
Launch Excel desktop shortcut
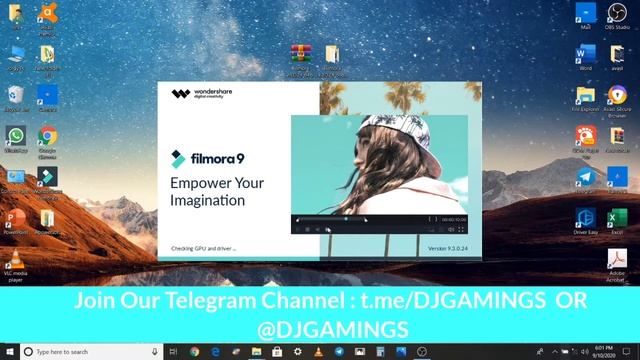617,221
